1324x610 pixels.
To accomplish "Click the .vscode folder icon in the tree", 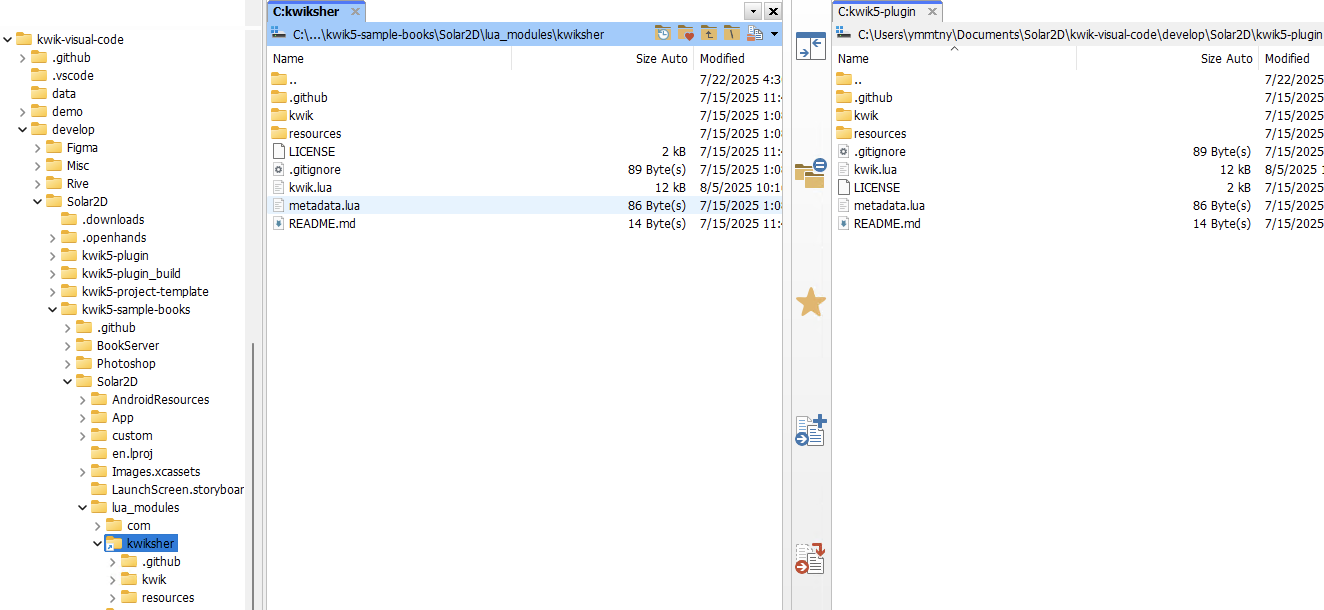I will (39, 75).
